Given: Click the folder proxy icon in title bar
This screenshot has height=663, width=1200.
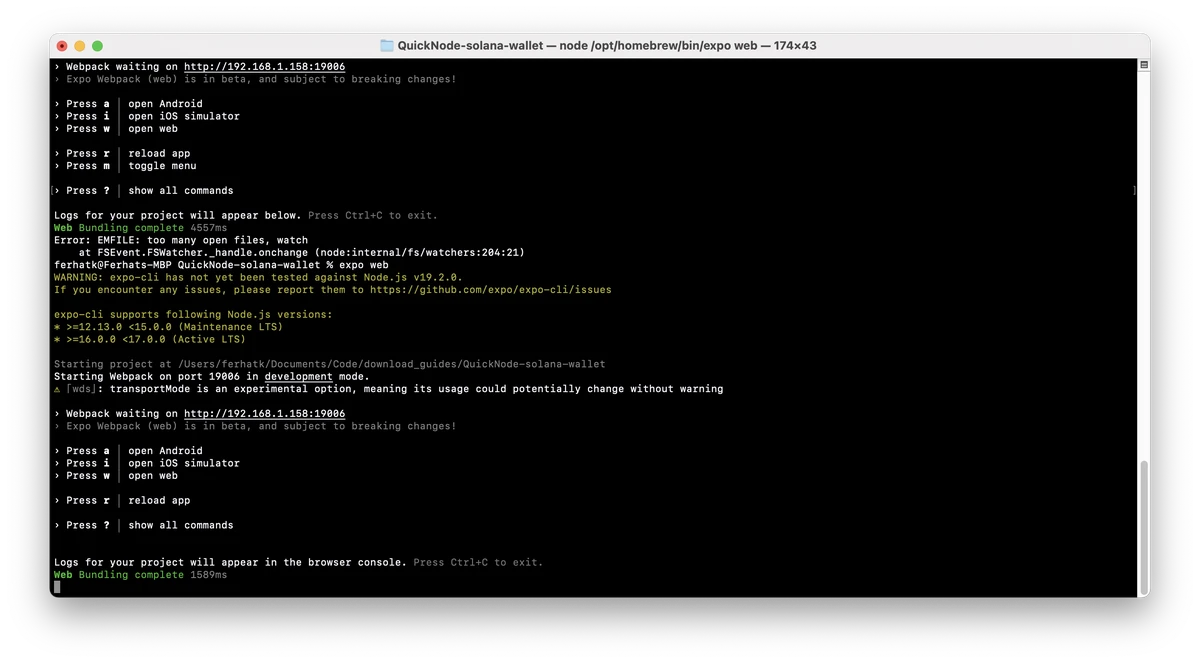Looking at the screenshot, I should pyautogui.click(x=387, y=45).
